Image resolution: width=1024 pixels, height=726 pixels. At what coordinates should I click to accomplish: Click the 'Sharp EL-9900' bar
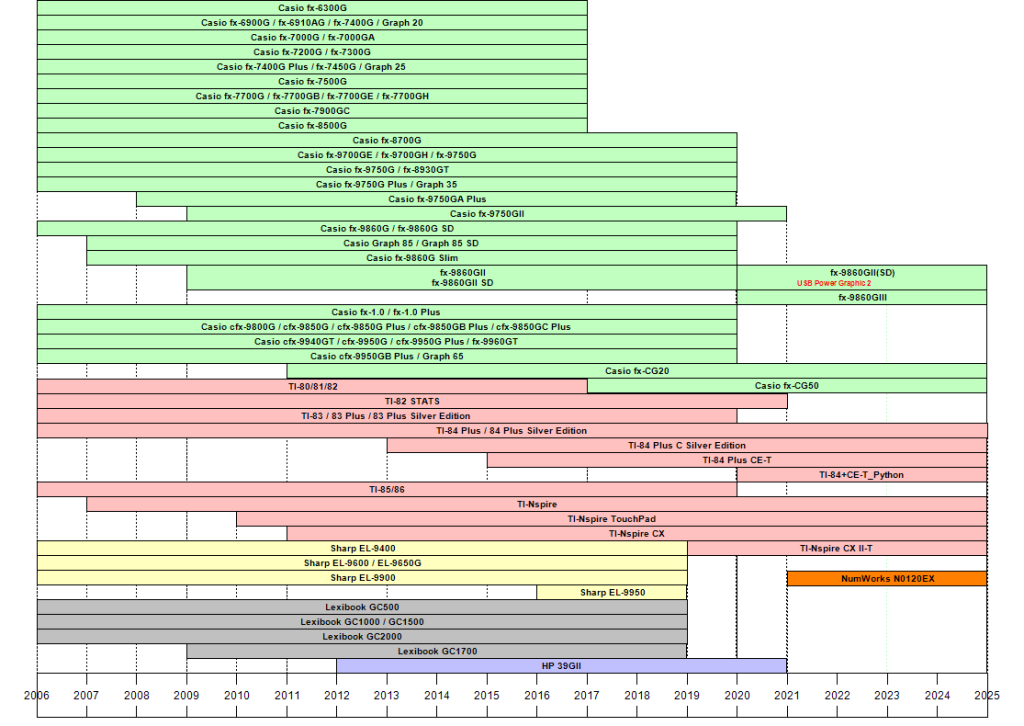point(362,578)
